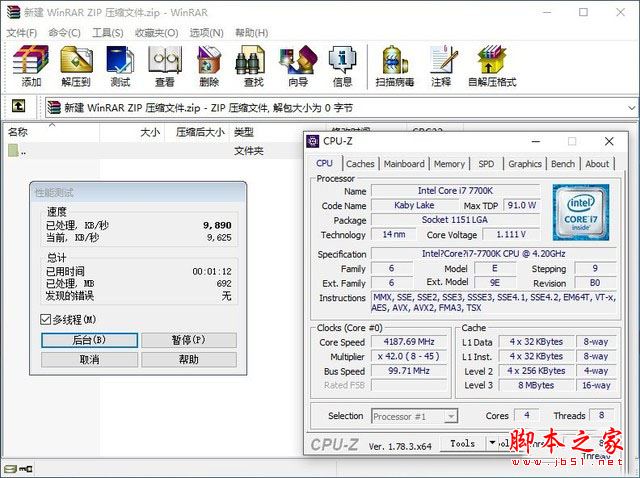Select the CPU tab in CPU-Z

coord(324,163)
